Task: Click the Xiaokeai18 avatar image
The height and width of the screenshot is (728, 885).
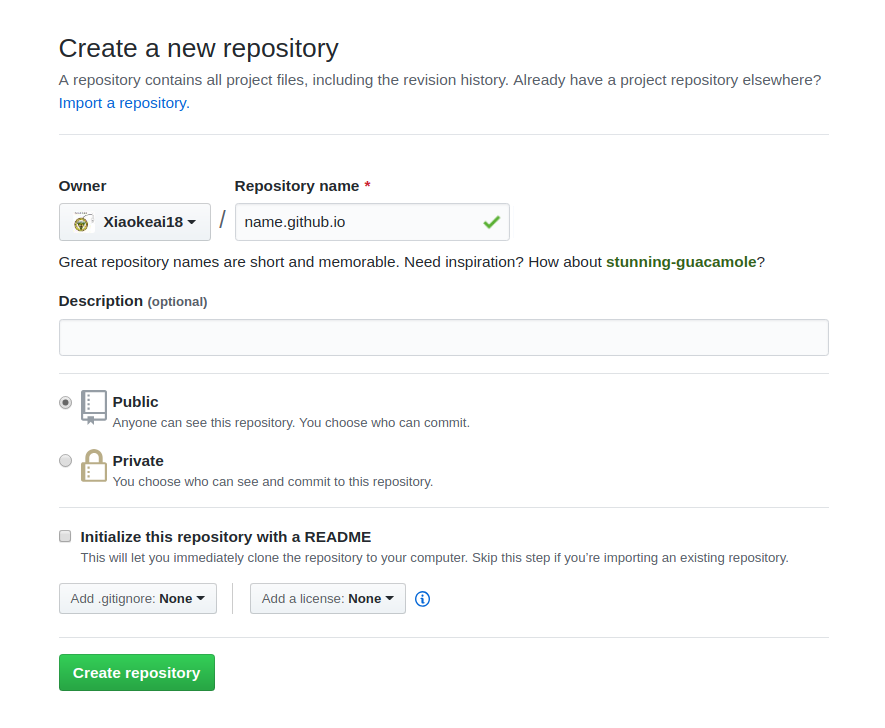Action: [82, 222]
